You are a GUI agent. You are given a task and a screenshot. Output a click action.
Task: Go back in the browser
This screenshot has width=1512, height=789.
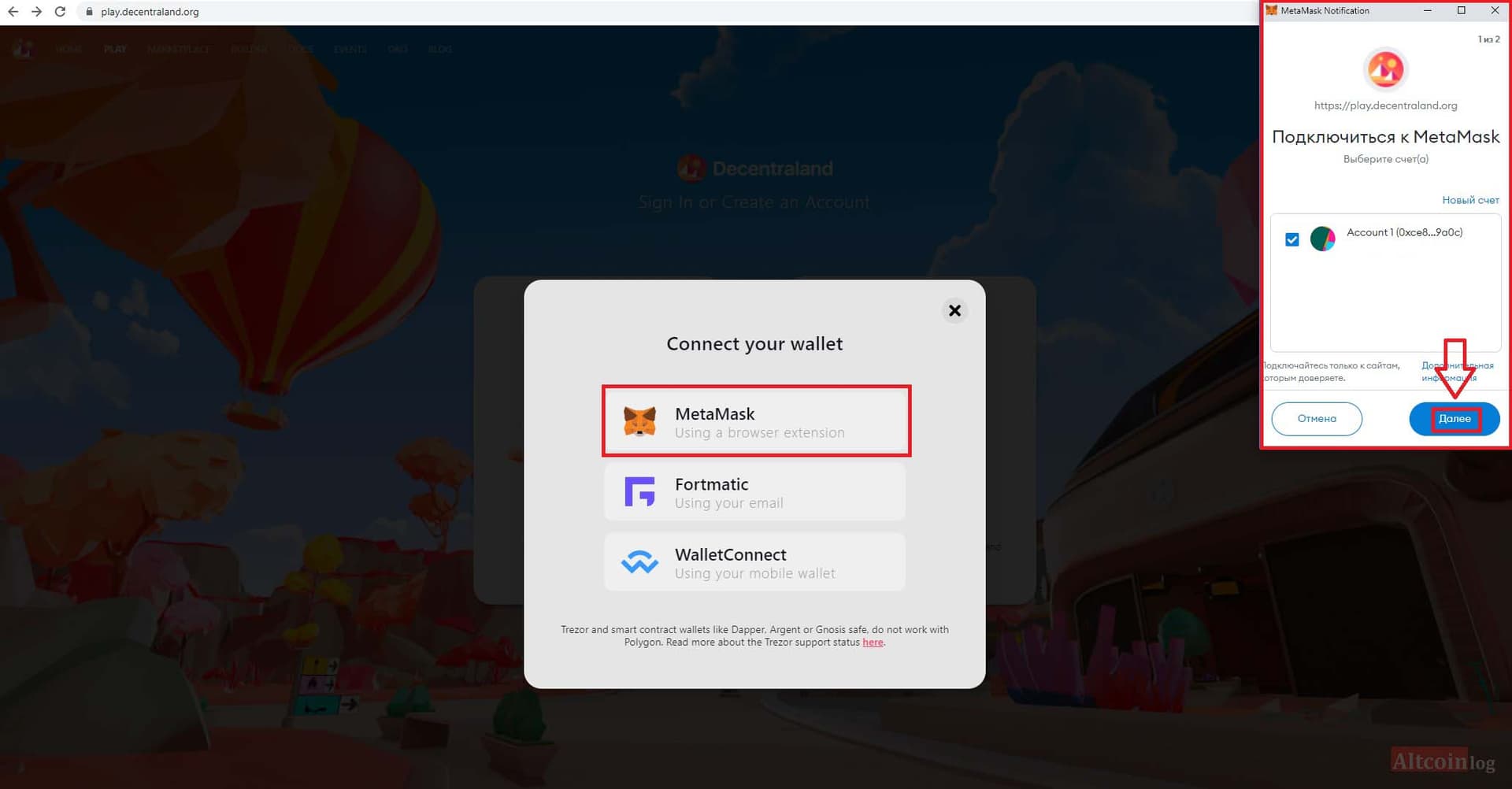13,12
